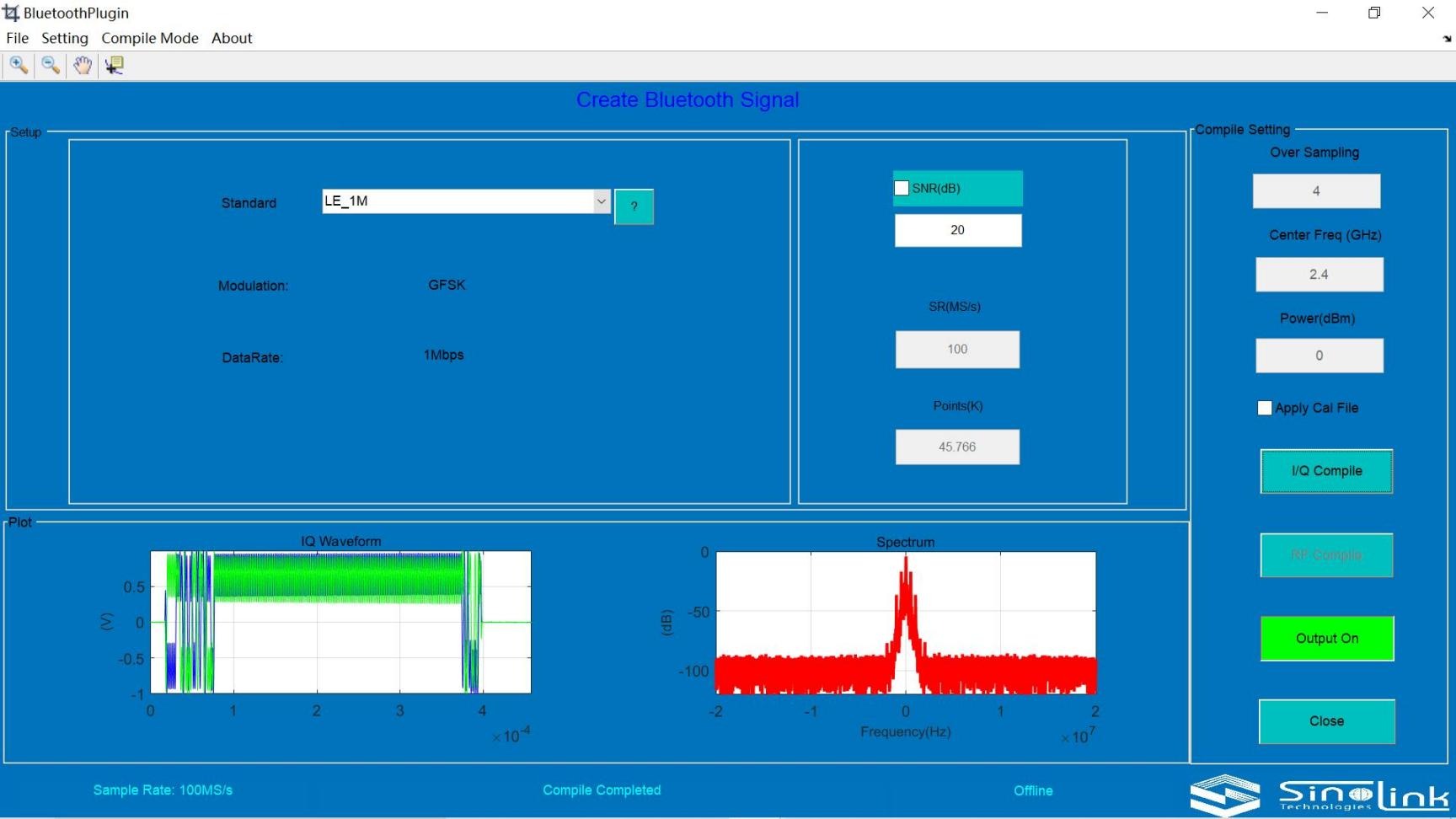Turn on Output On button

coord(1327,639)
